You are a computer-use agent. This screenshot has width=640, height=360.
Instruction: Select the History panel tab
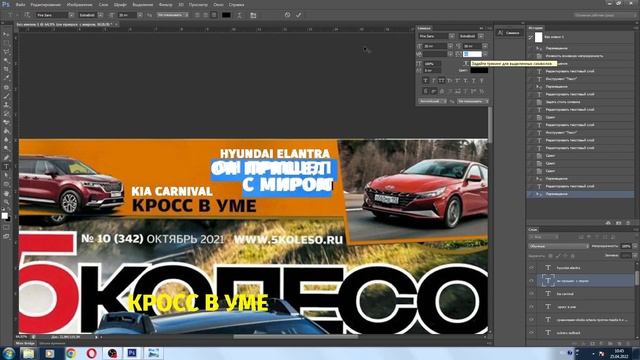point(535,28)
